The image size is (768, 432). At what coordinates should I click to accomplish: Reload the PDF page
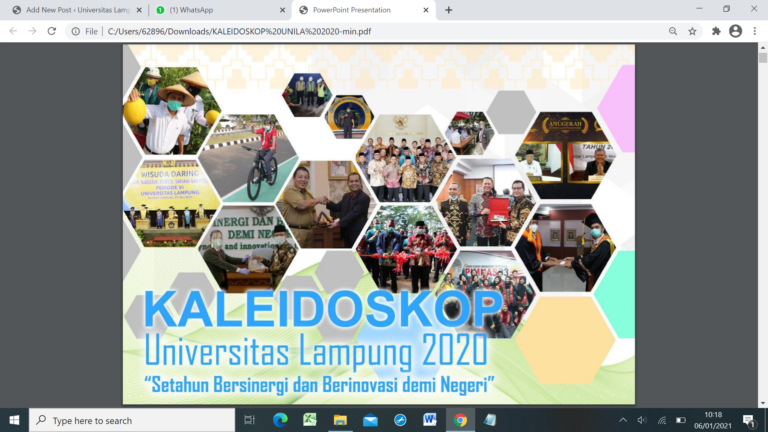click(51, 31)
